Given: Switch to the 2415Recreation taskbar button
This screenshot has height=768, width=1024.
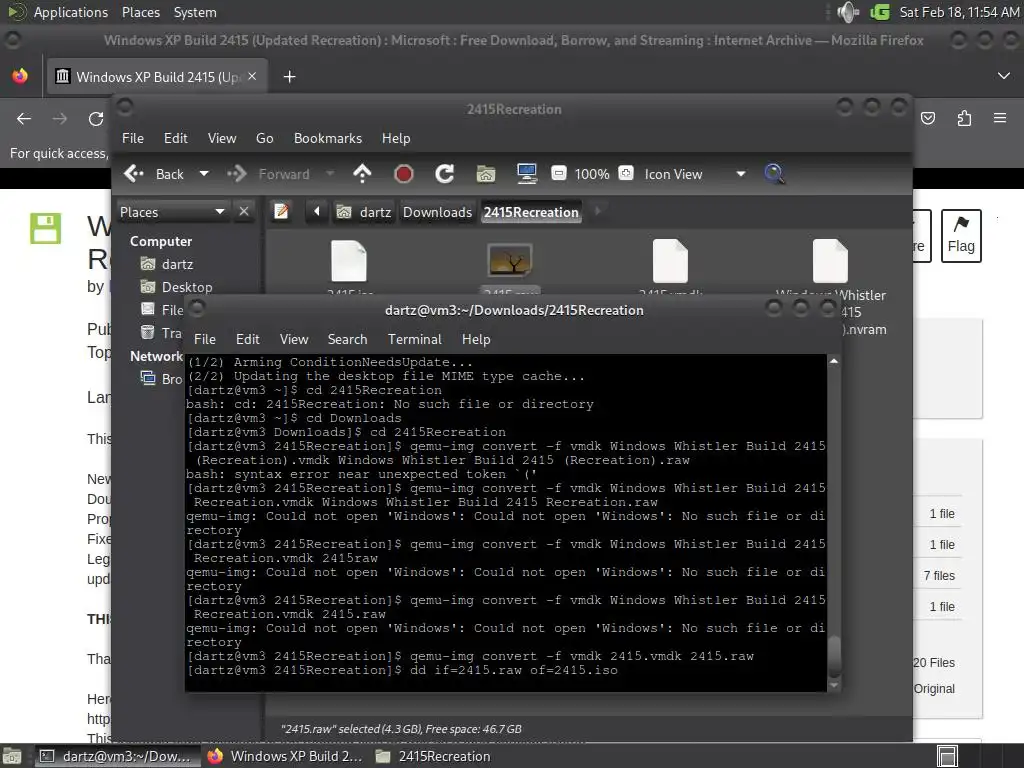Looking at the screenshot, I should pos(433,756).
